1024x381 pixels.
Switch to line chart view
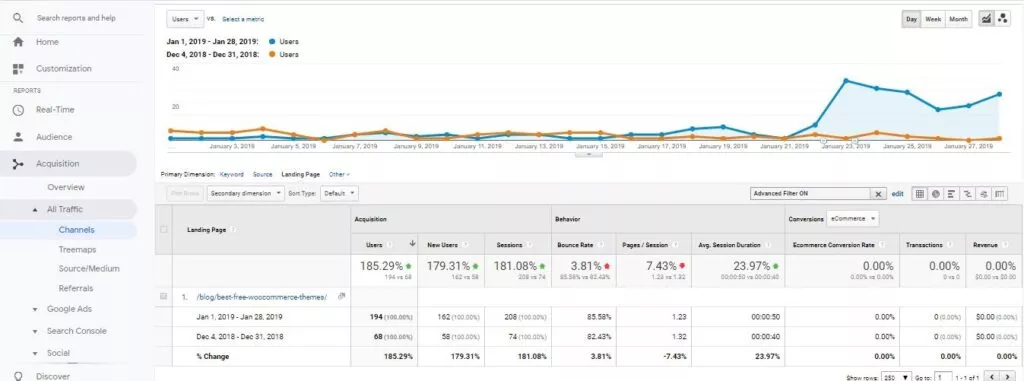tap(986, 19)
